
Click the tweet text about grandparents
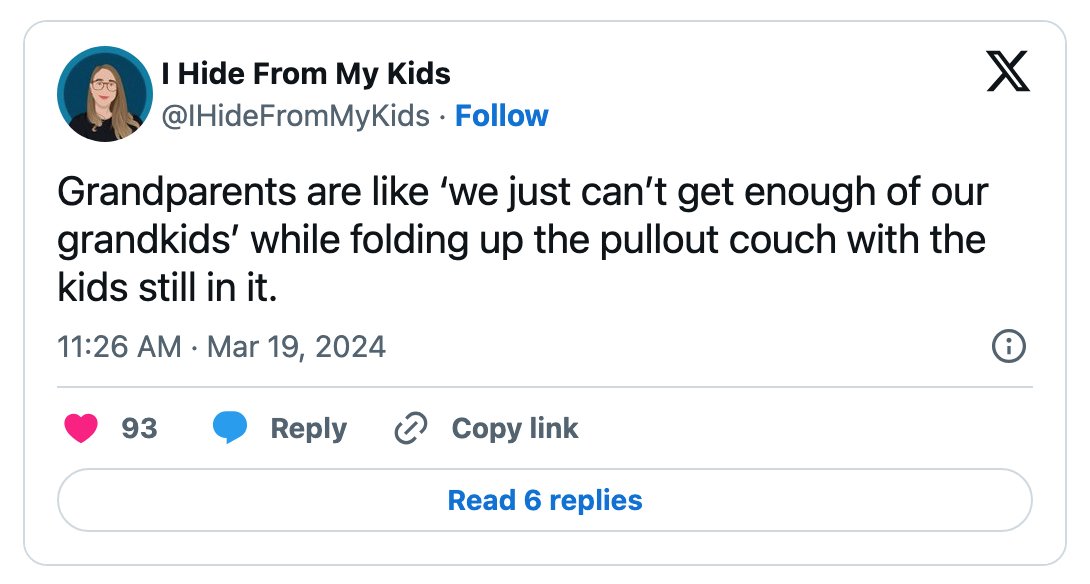point(522,240)
